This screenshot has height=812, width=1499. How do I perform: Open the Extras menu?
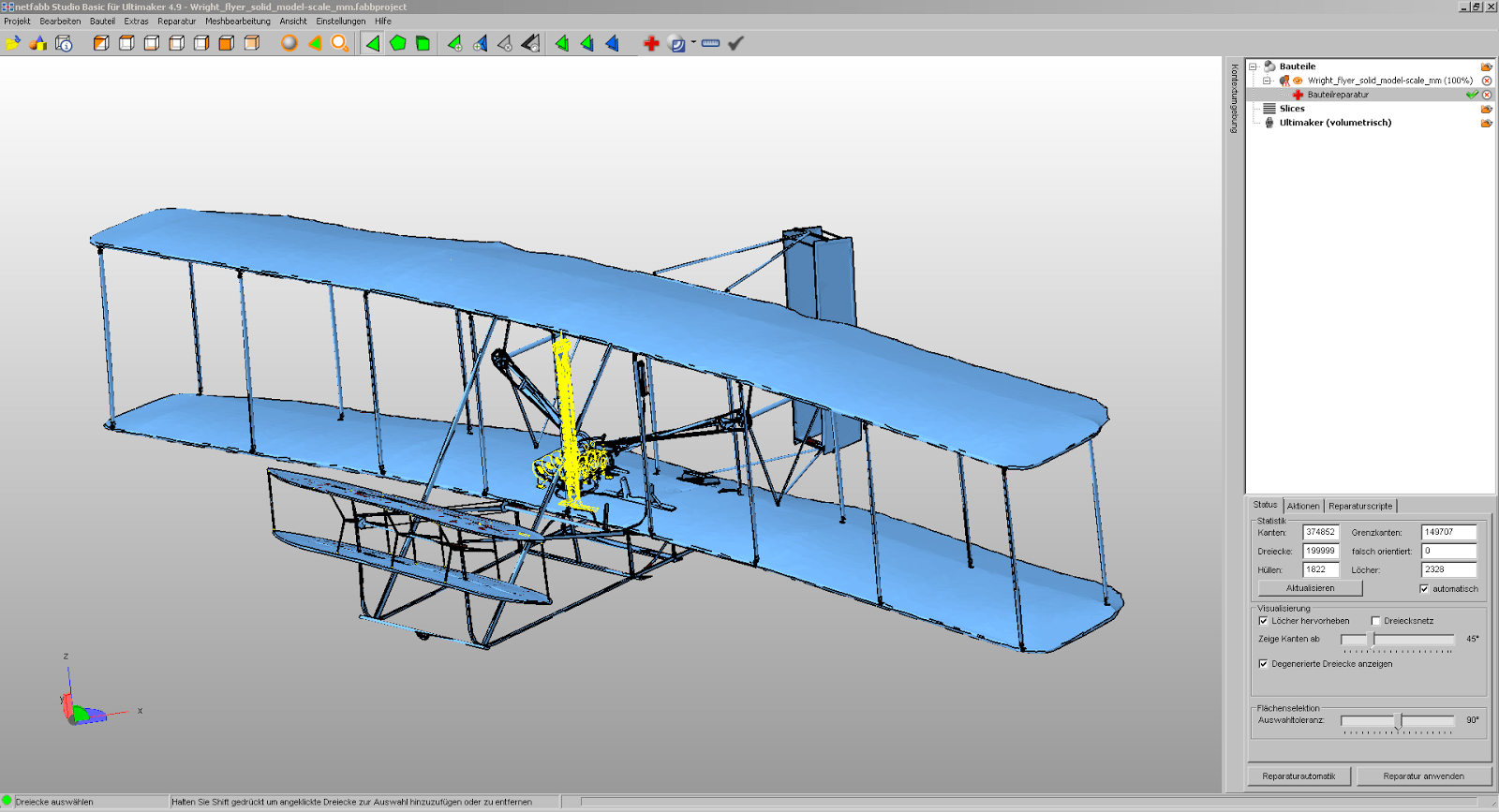[x=136, y=22]
